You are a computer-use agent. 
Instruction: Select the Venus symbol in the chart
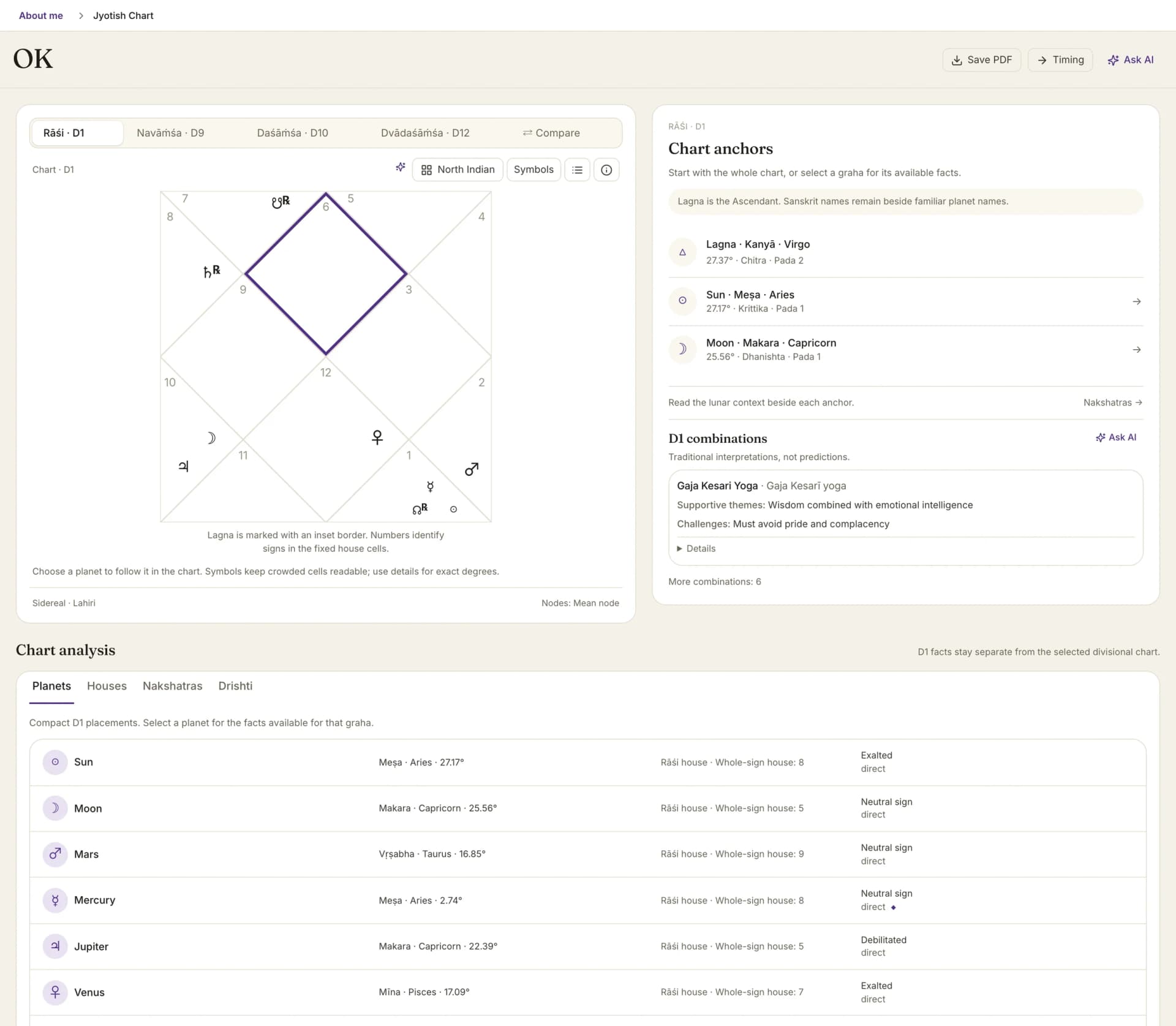click(377, 437)
